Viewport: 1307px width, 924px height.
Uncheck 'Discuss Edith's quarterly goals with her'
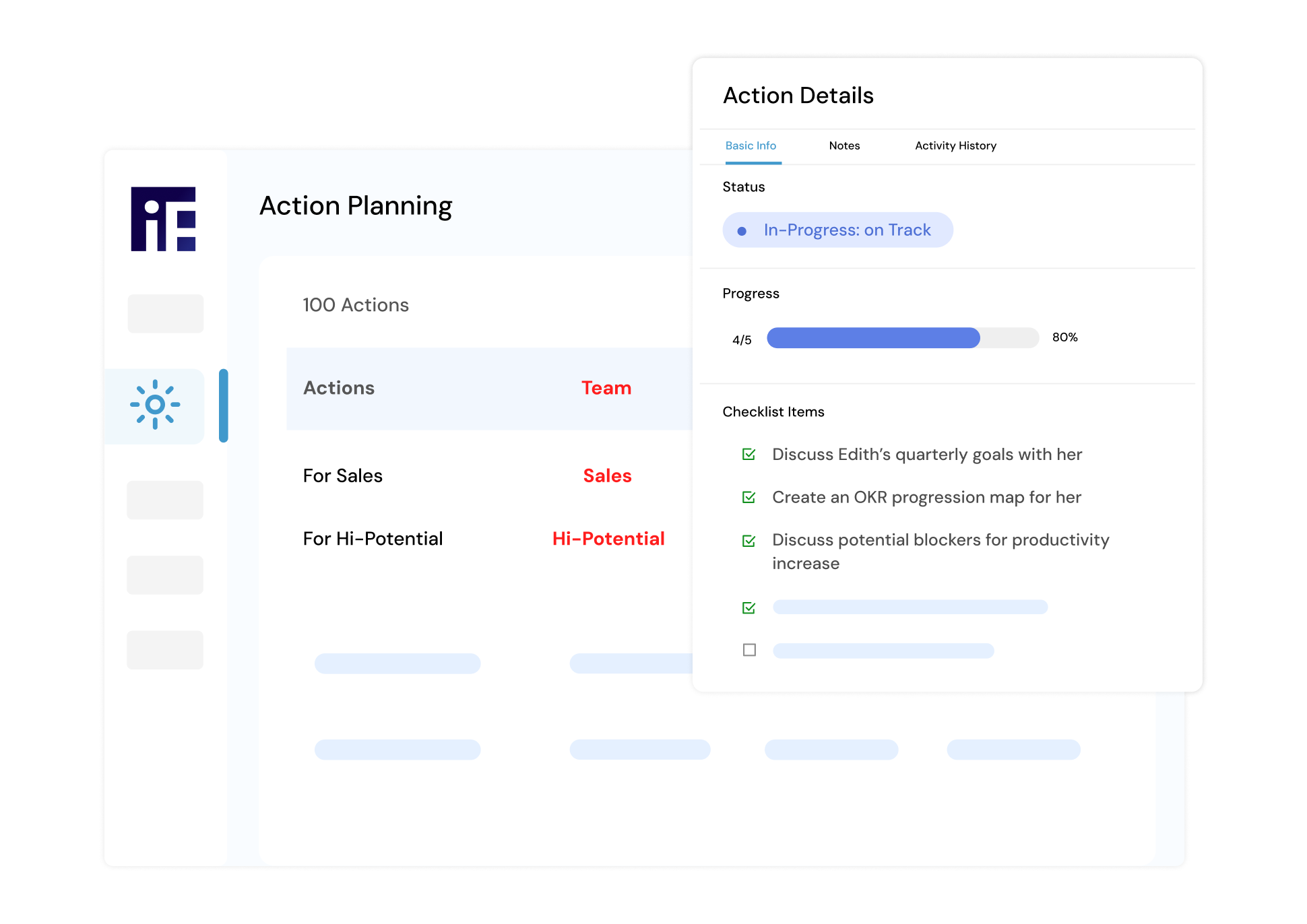748,454
